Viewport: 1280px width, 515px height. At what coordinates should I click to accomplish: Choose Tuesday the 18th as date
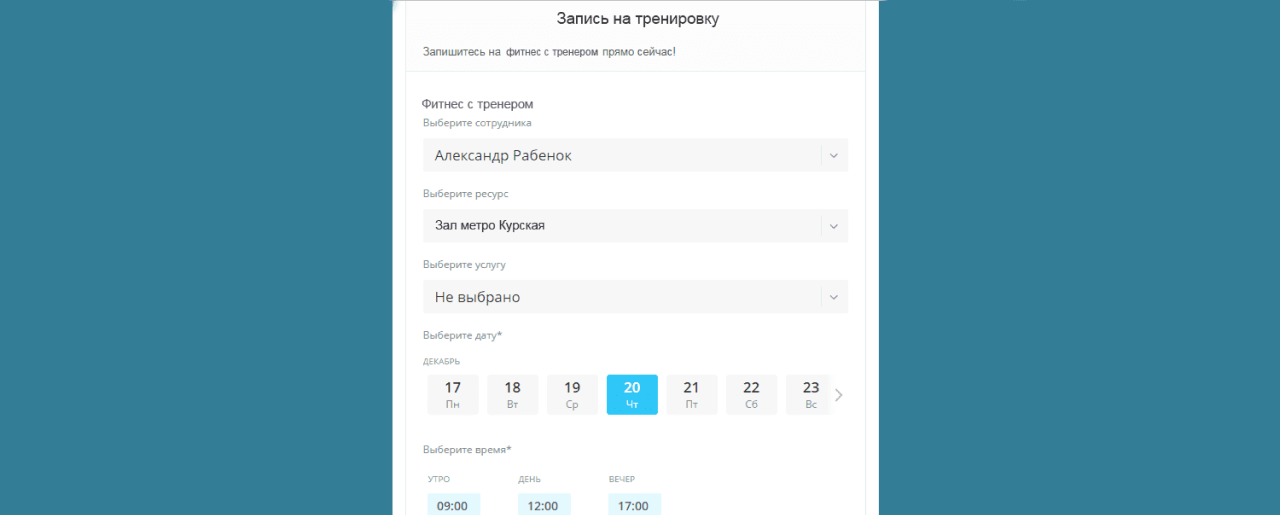[512, 395]
